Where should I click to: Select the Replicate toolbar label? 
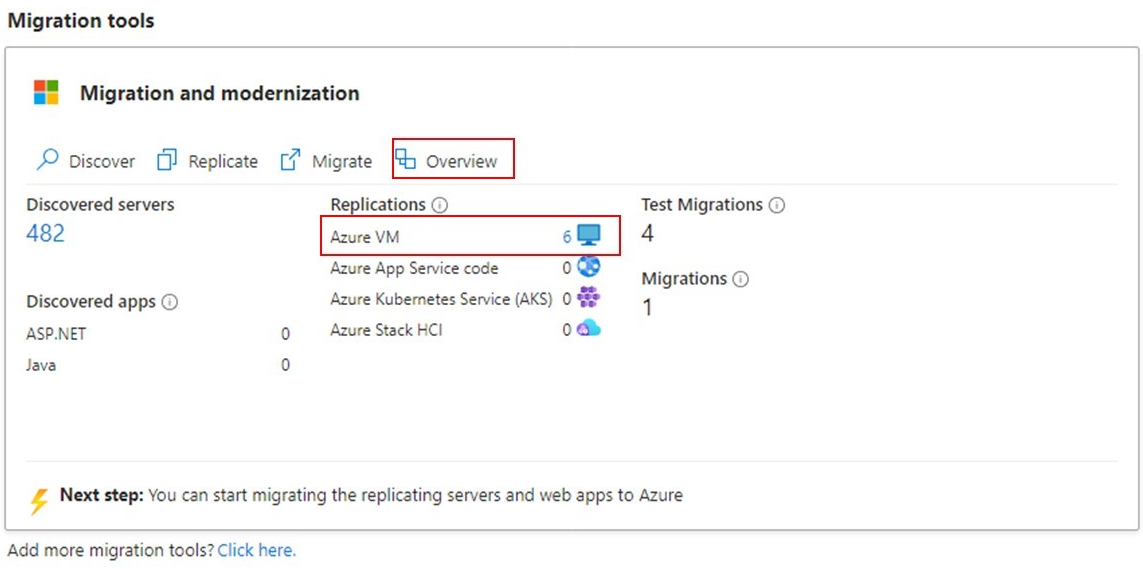tap(223, 161)
